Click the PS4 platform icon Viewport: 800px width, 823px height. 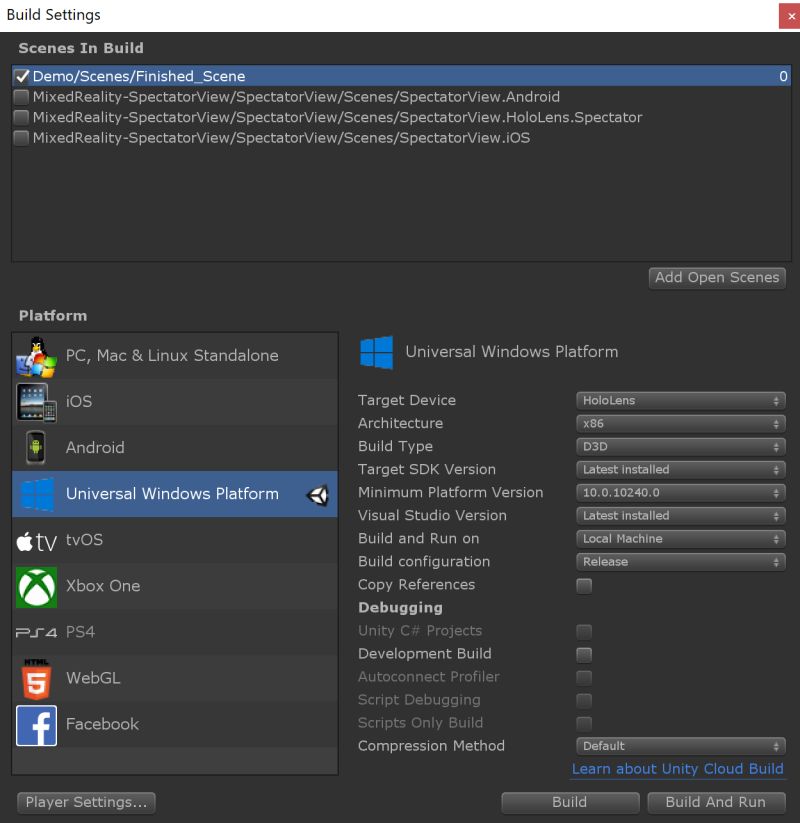(x=36, y=631)
